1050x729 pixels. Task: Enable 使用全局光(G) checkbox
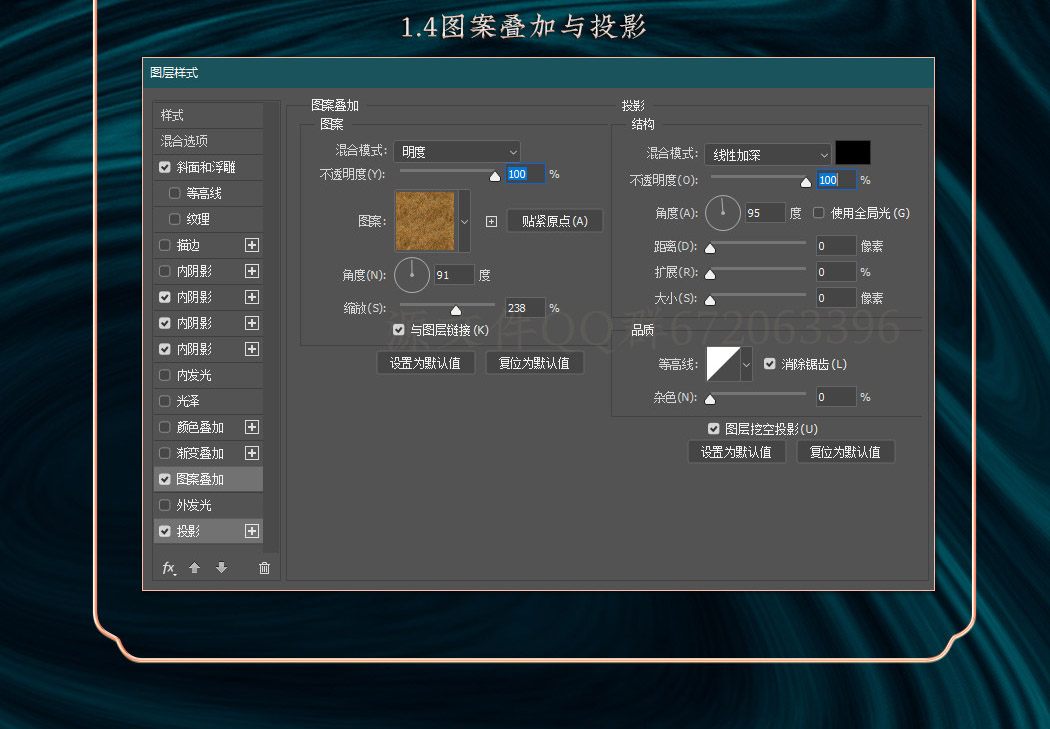click(818, 213)
